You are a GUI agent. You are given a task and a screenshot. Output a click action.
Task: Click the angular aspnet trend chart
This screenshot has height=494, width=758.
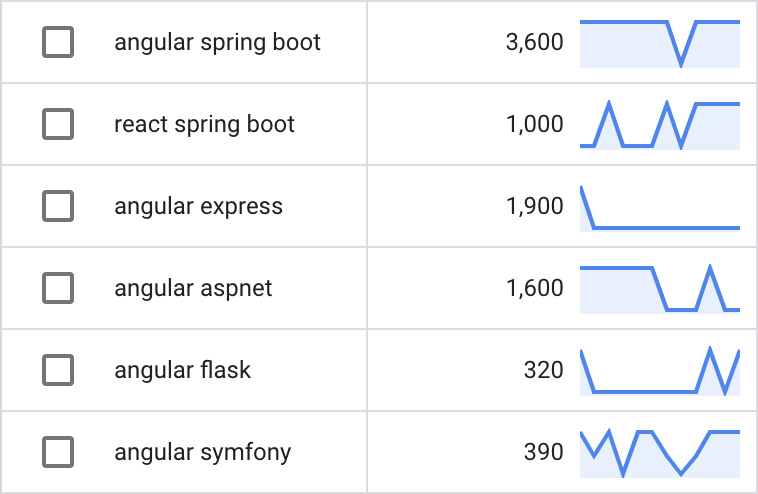(660, 289)
